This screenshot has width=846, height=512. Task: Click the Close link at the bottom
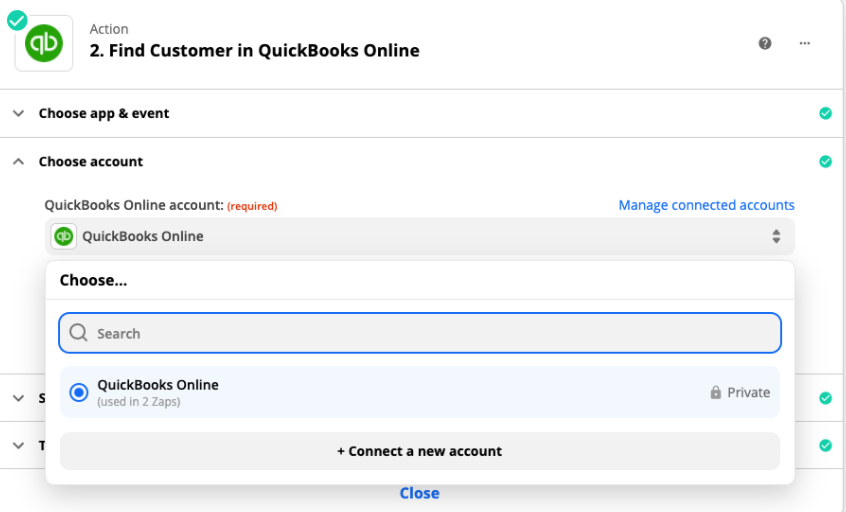[x=419, y=493]
